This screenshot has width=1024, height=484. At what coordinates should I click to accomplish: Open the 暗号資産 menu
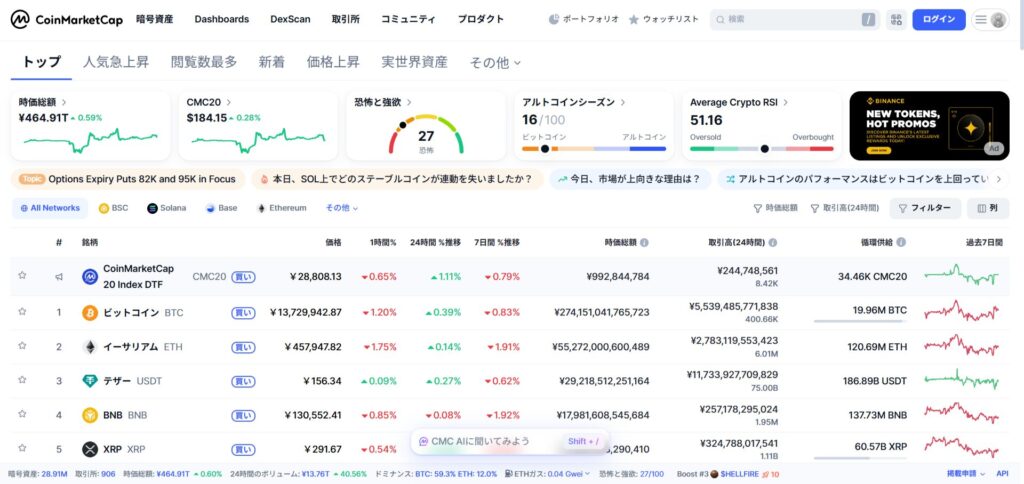click(155, 20)
